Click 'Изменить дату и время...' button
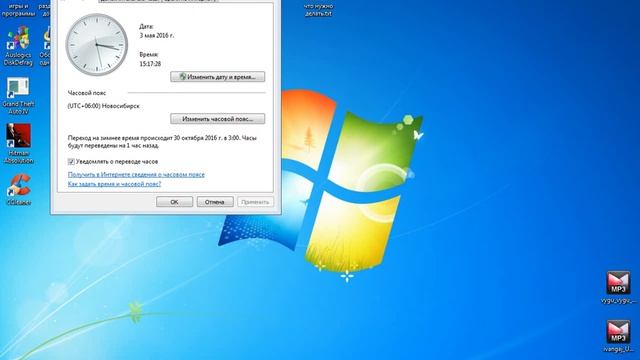 pyautogui.click(x=218, y=77)
